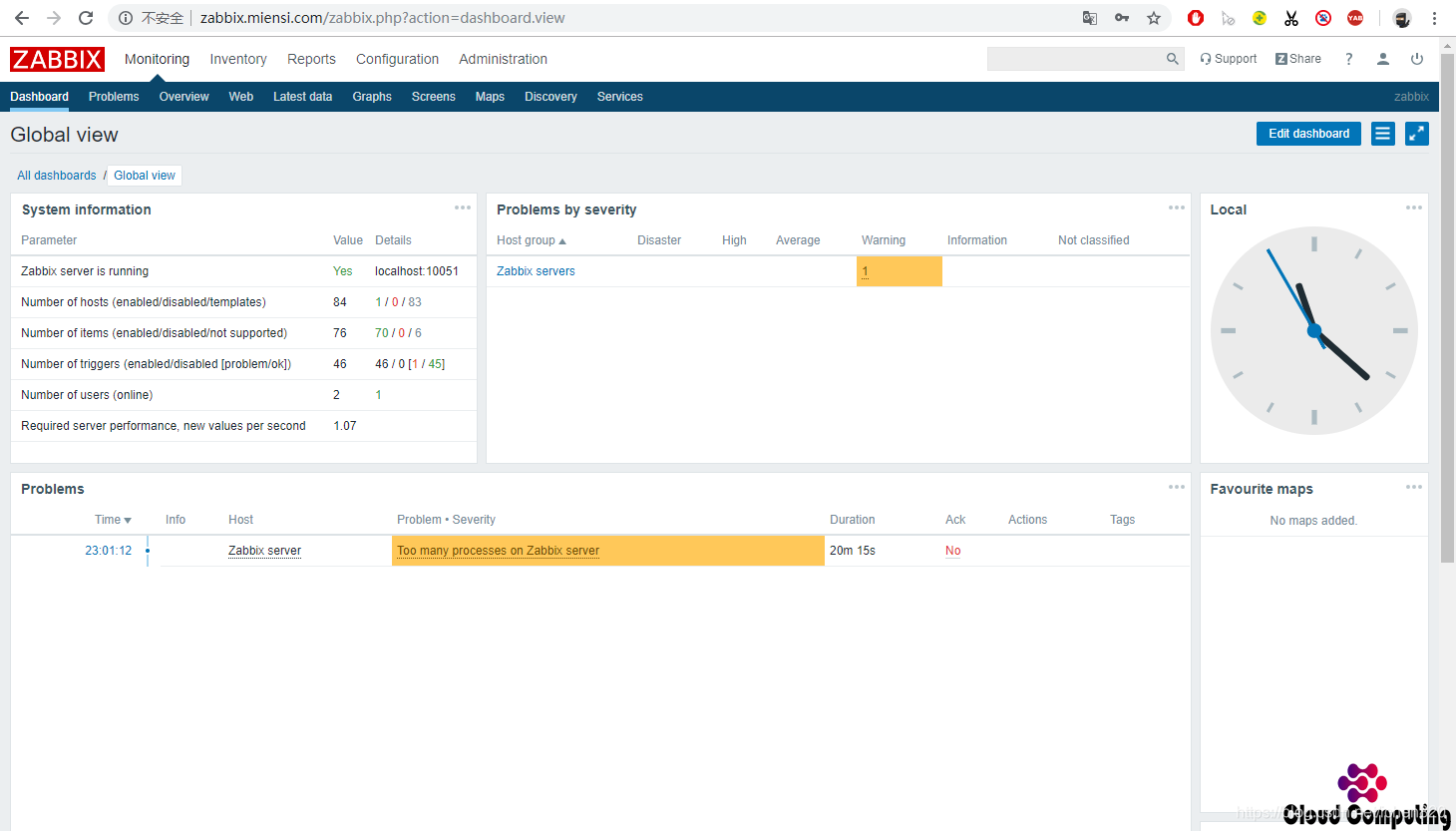This screenshot has width=1456, height=831.
Task: Open Favourite maps widget menu dots
Action: pos(1414,487)
